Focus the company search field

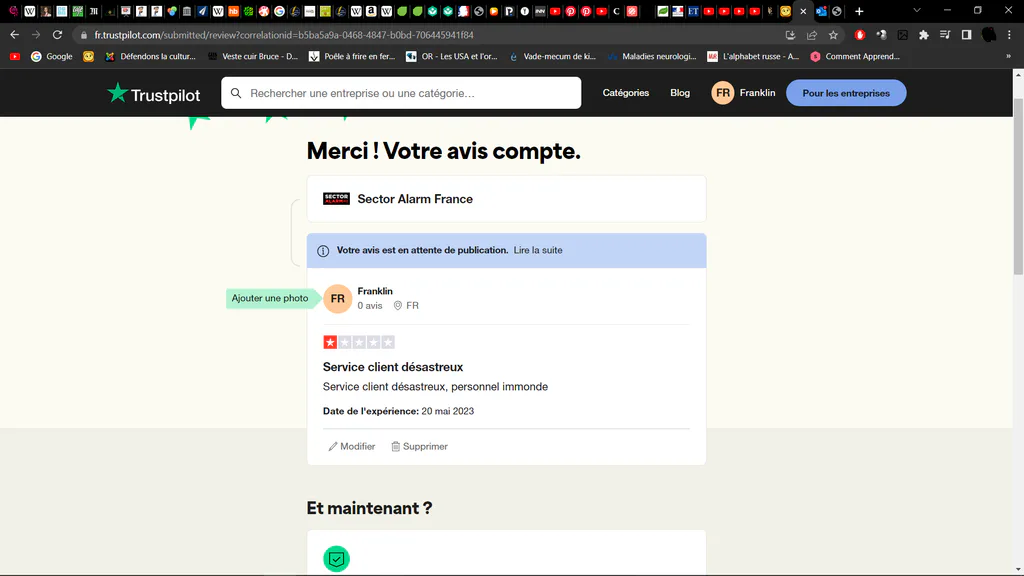click(401, 93)
